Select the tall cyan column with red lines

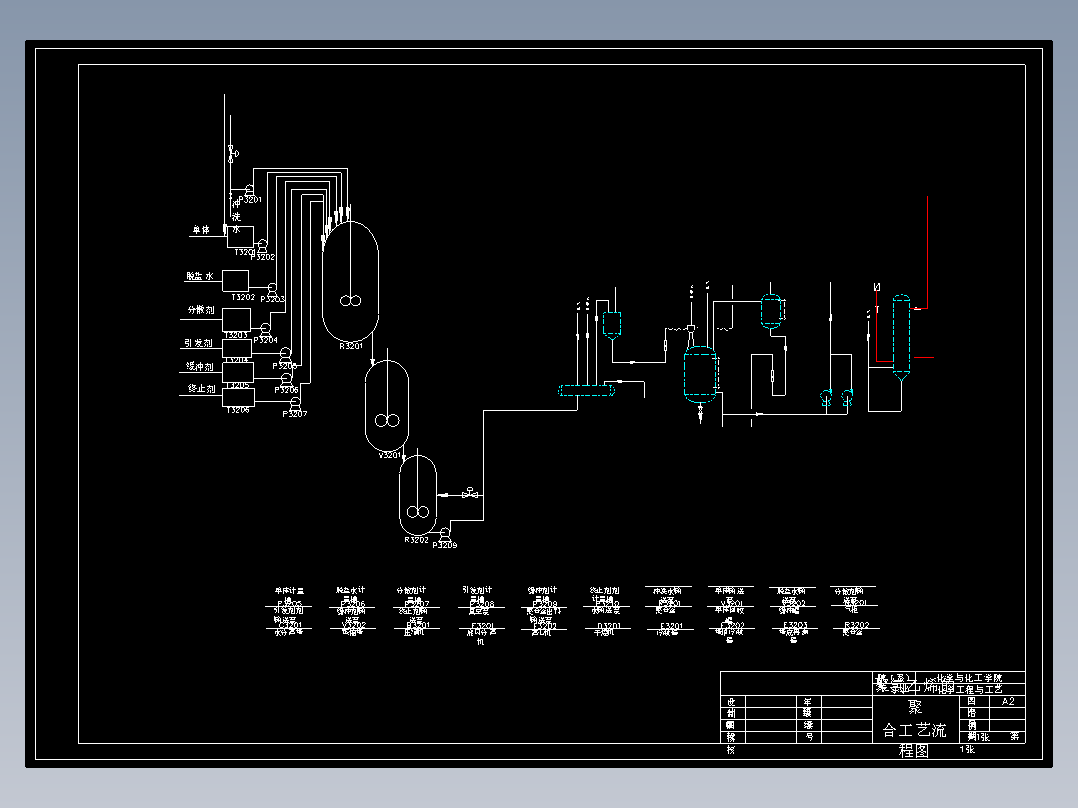(901, 338)
